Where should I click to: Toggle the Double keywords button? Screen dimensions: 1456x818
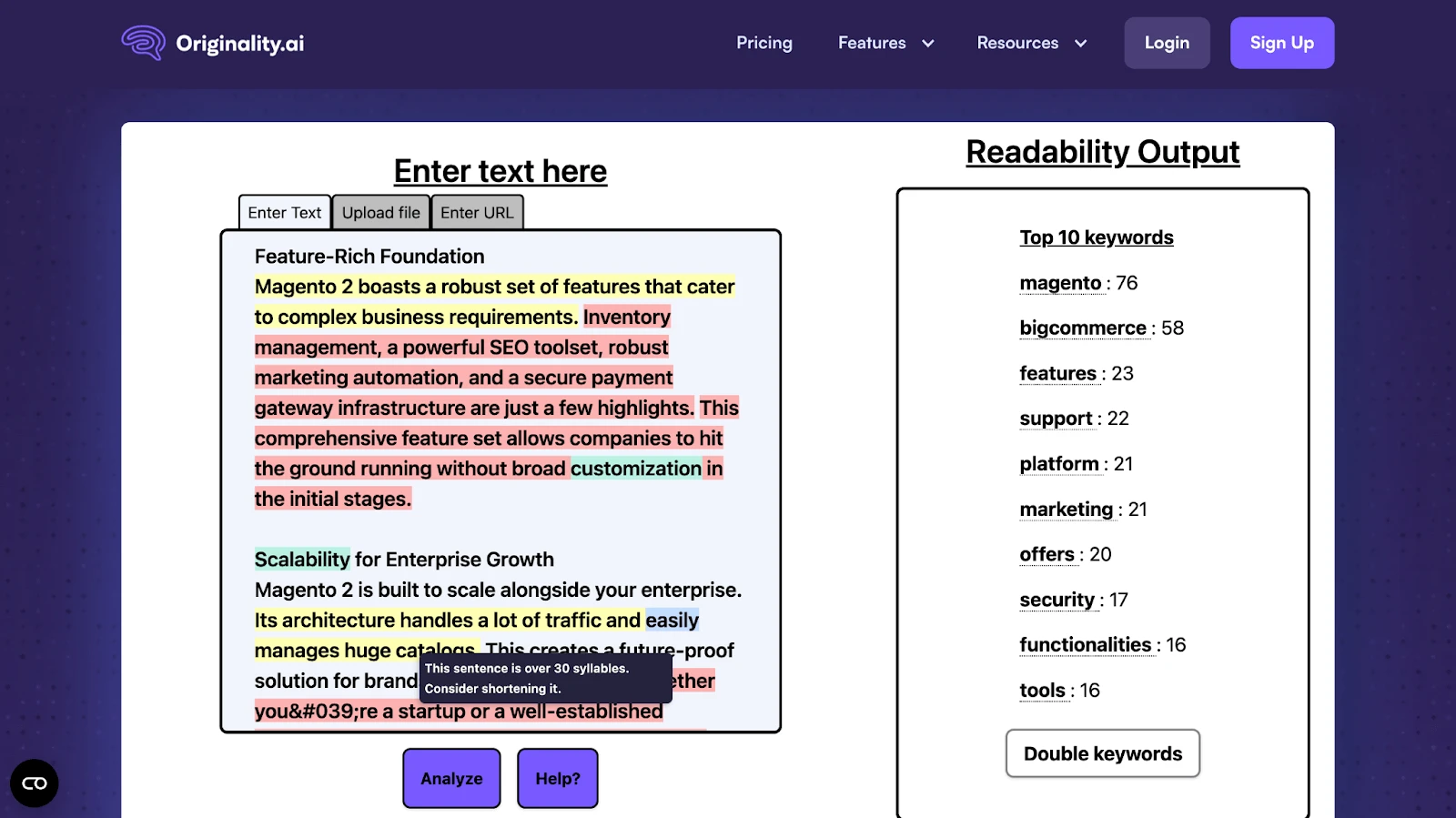(x=1102, y=754)
